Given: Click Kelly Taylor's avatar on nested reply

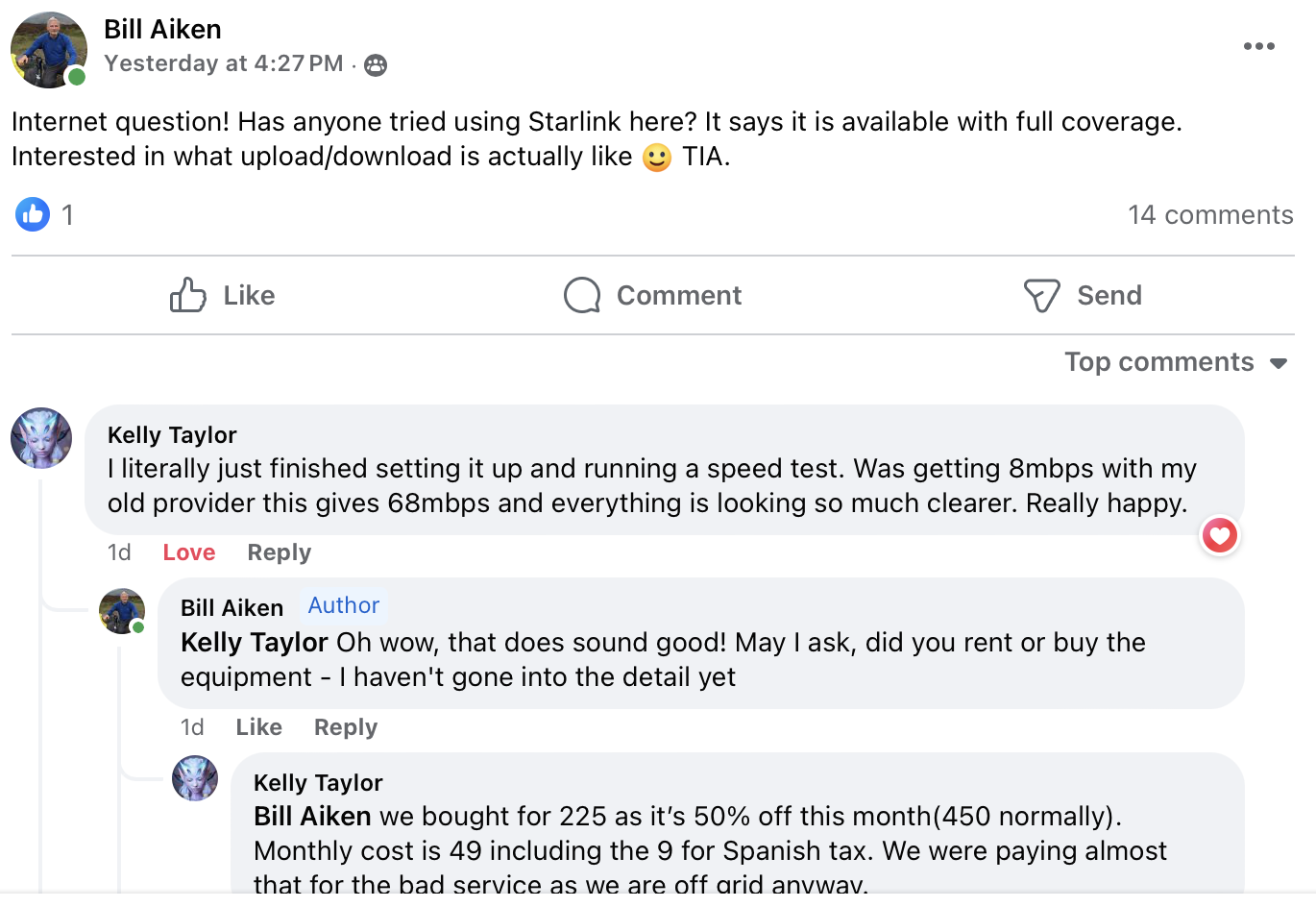Looking at the screenshot, I should coord(195,778).
